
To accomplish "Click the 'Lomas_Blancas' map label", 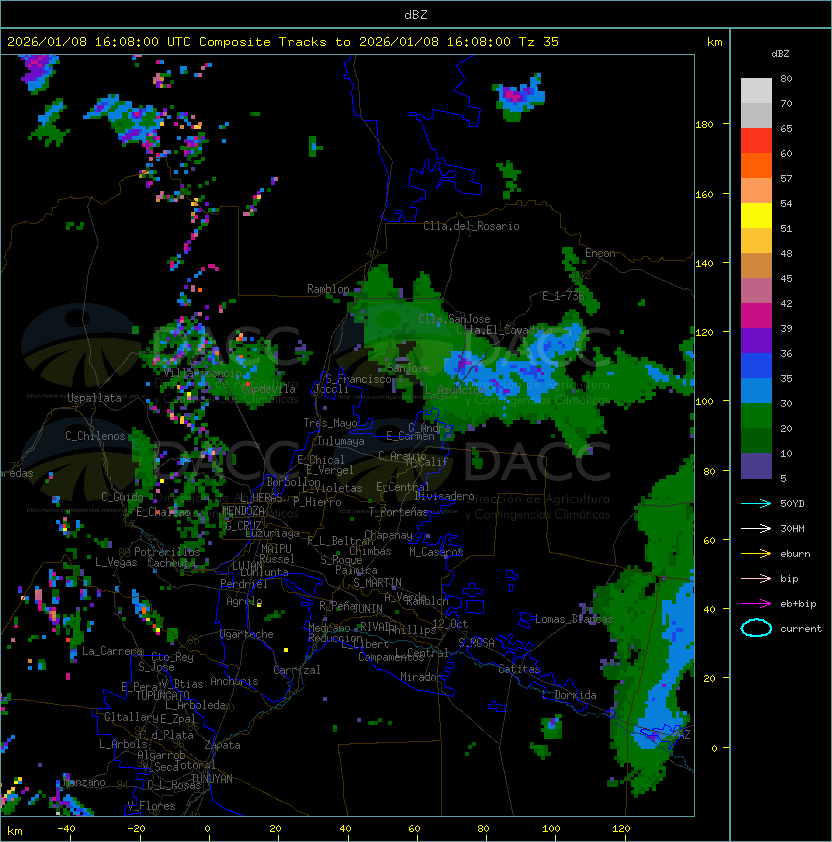I will (574, 619).
